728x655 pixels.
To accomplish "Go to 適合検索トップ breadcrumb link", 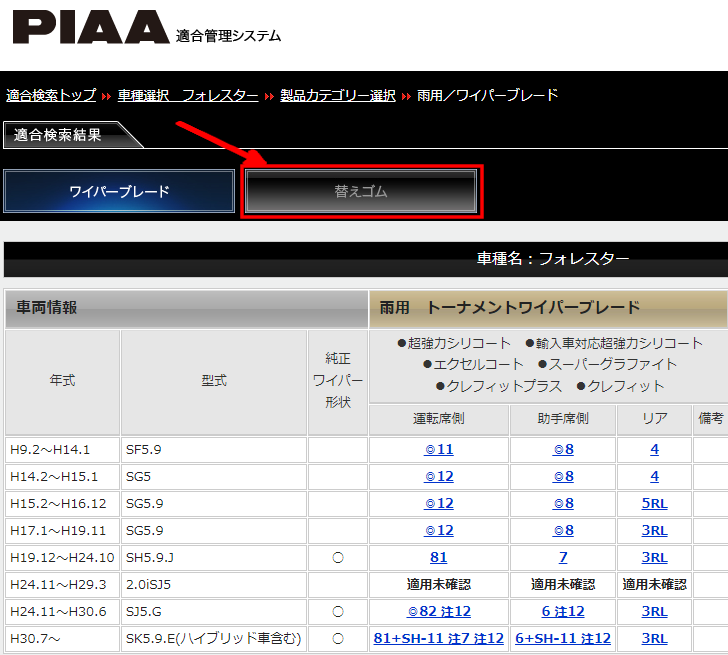I will tap(51, 96).
